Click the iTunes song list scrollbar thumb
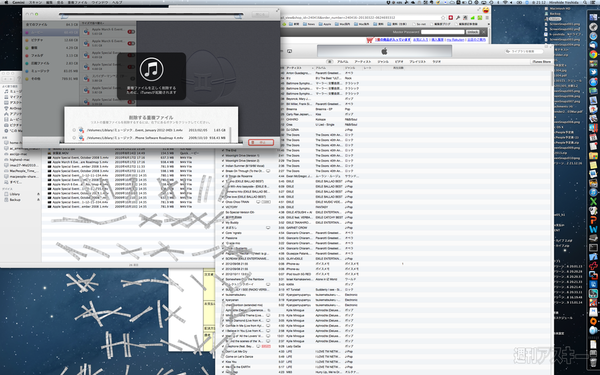Image resolution: width=600 pixels, height=375 pixels. click(x=552, y=79)
